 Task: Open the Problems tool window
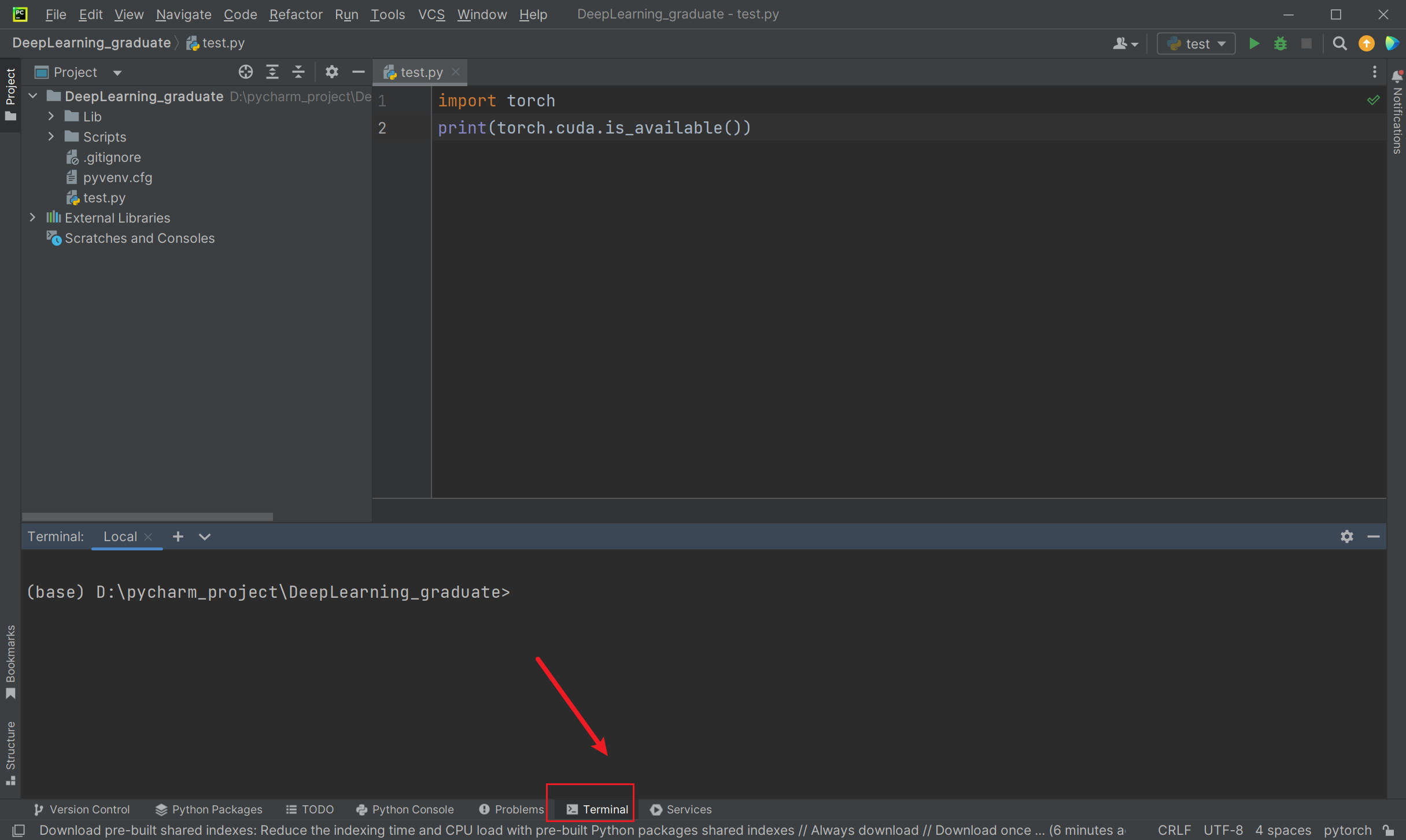coord(511,809)
